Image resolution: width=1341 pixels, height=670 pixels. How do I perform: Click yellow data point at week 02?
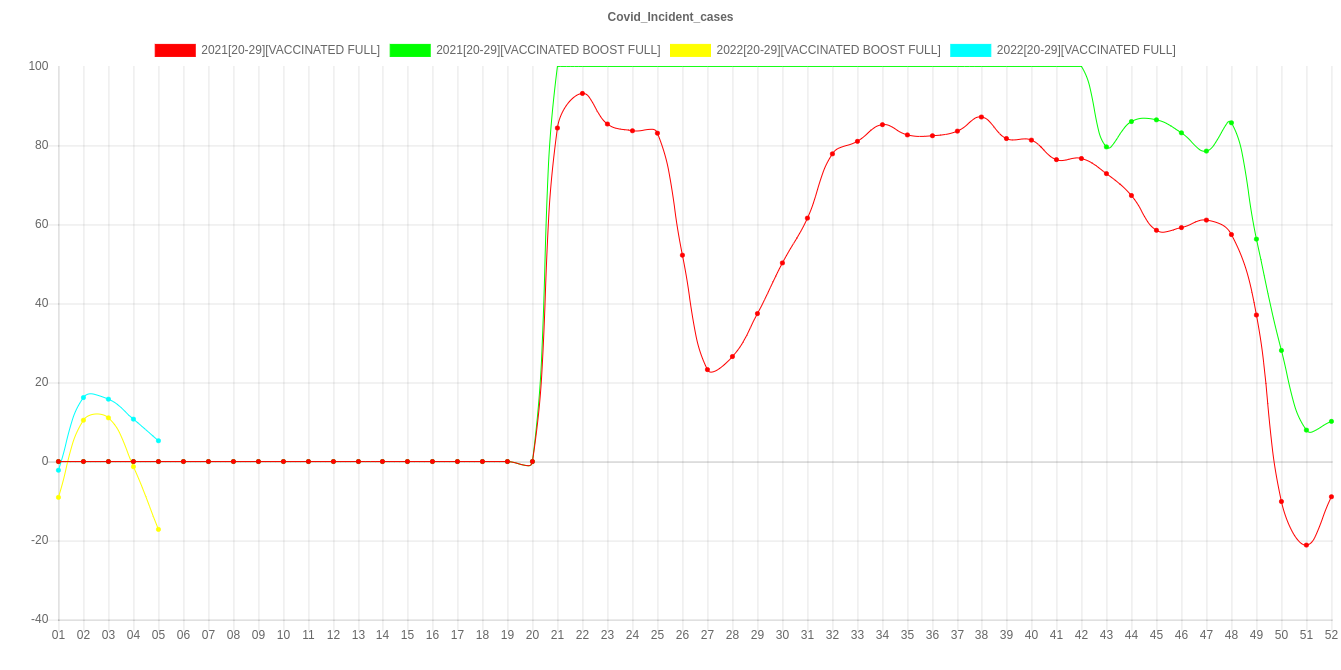click(x=83, y=420)
